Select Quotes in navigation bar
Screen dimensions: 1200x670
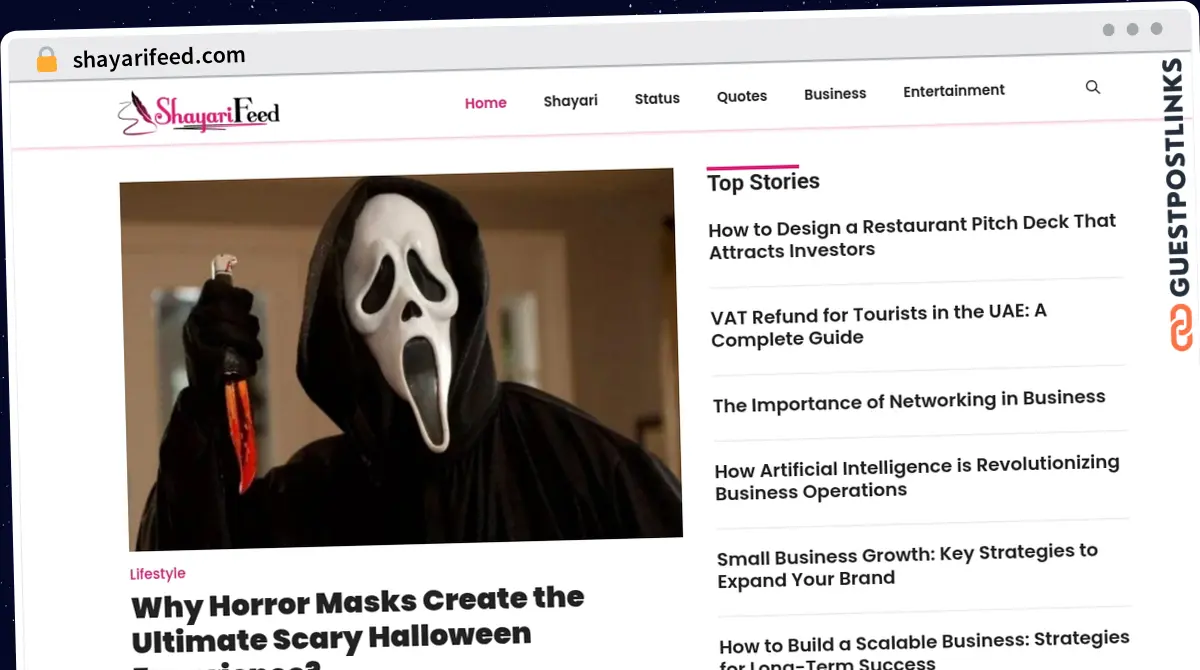point(742,96)
